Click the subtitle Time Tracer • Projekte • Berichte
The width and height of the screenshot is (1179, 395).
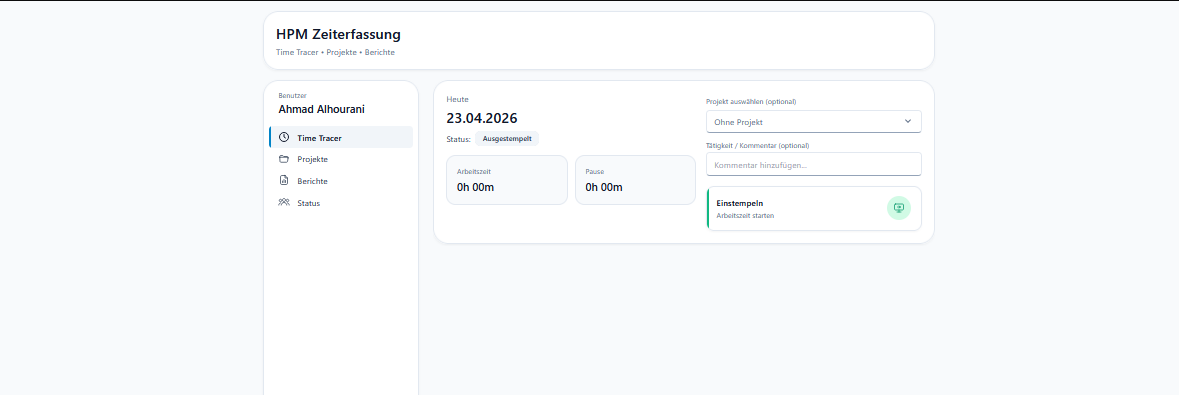(x=335, y=53)
